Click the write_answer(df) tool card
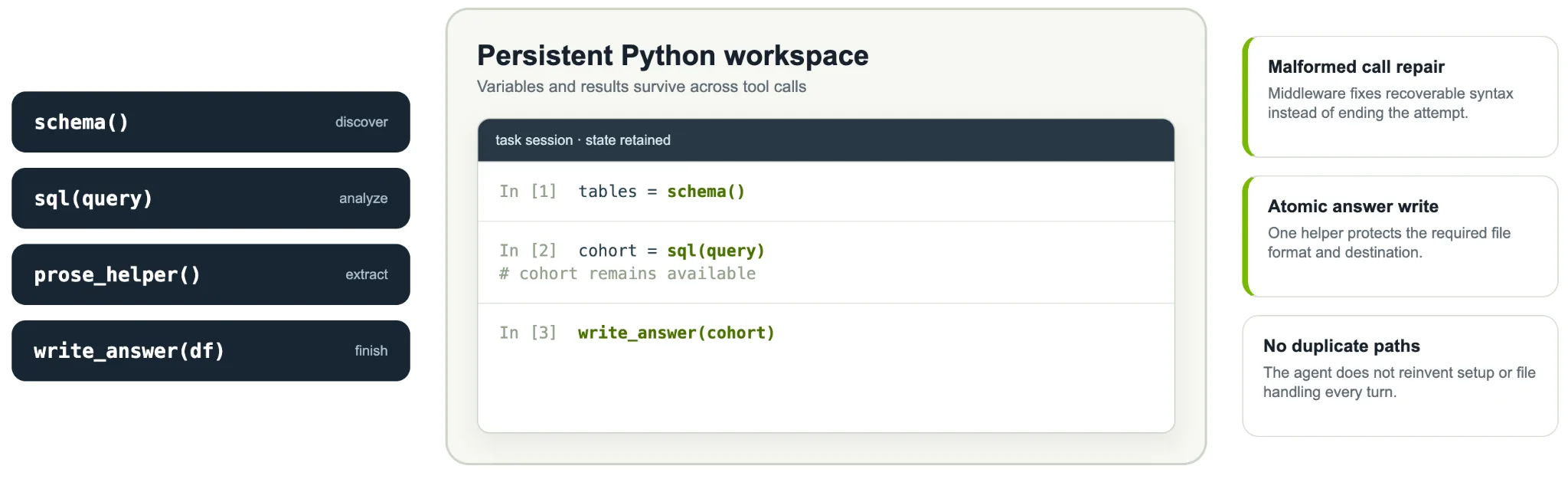This screenshot has width=1568, height=479. [211, 351]
